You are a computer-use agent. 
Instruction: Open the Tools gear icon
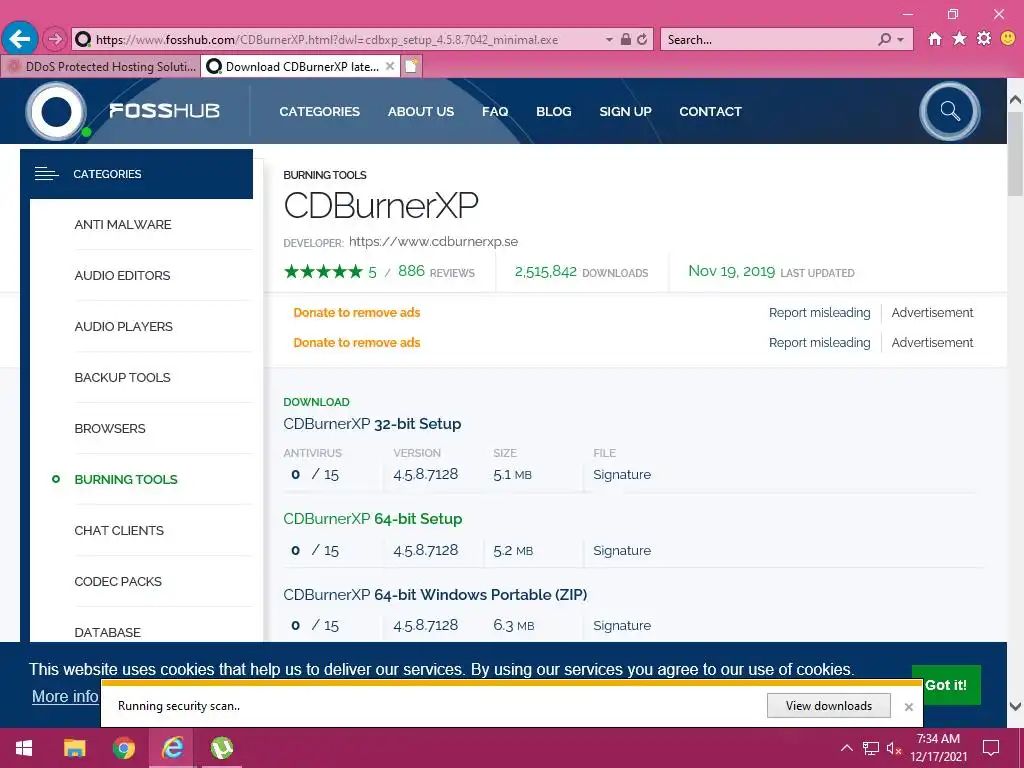click(x=984, y=39)
